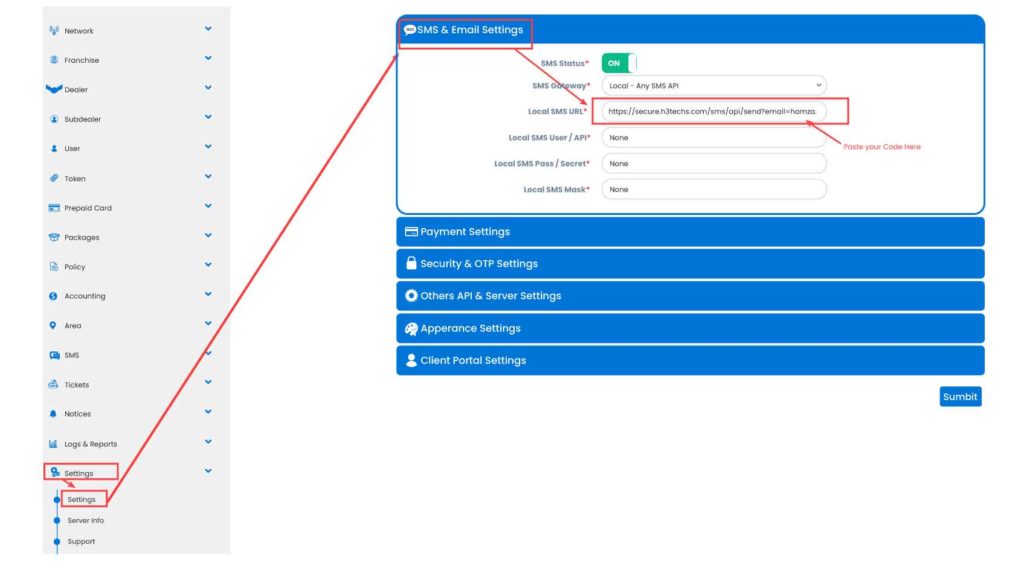Screen dimensions: 1024x562
Task: Click the Tickets sidebar icon
Action: (x=54, y=384)
